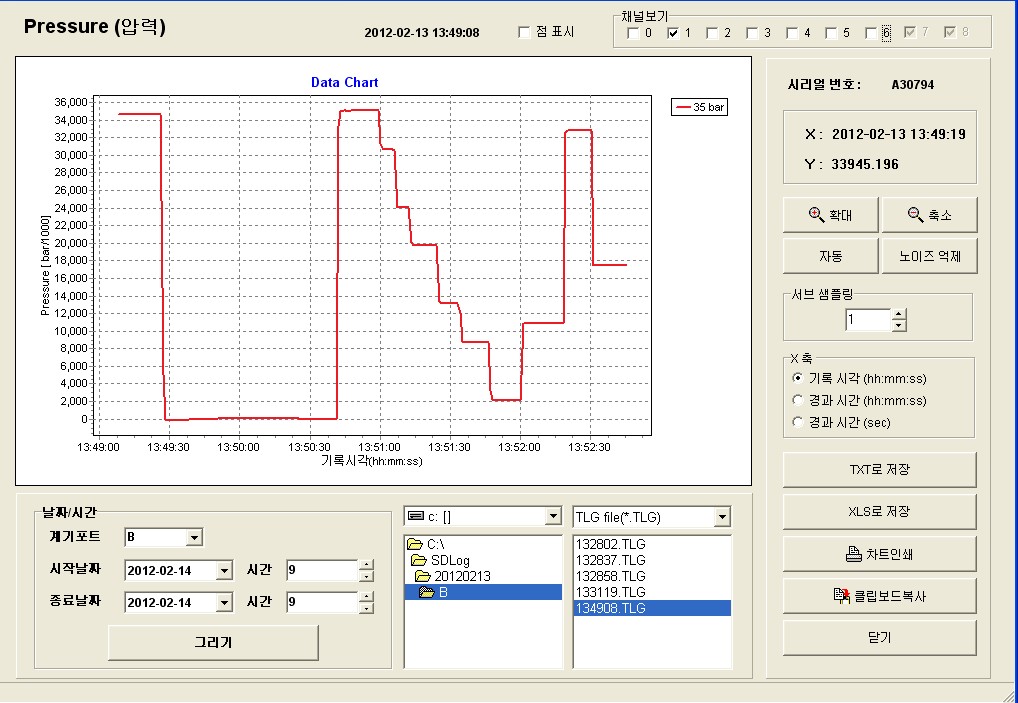The height and width of the screenshot is (703, 1018).
Task: Click the 자동 auto-scale button
Action: tap(830, 256)
